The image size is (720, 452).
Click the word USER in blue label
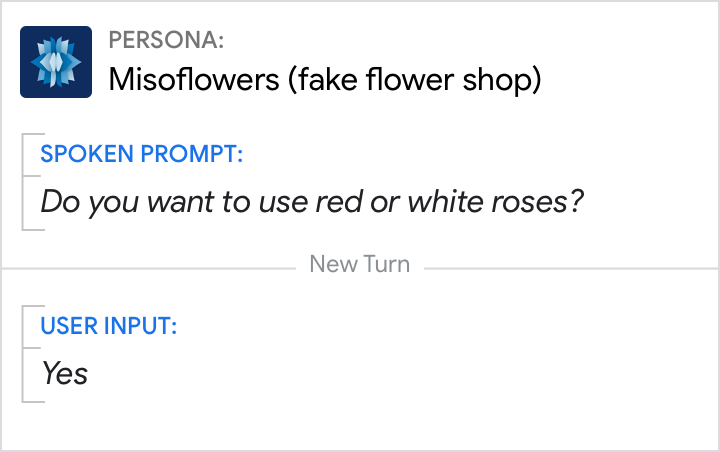point(65,325)
